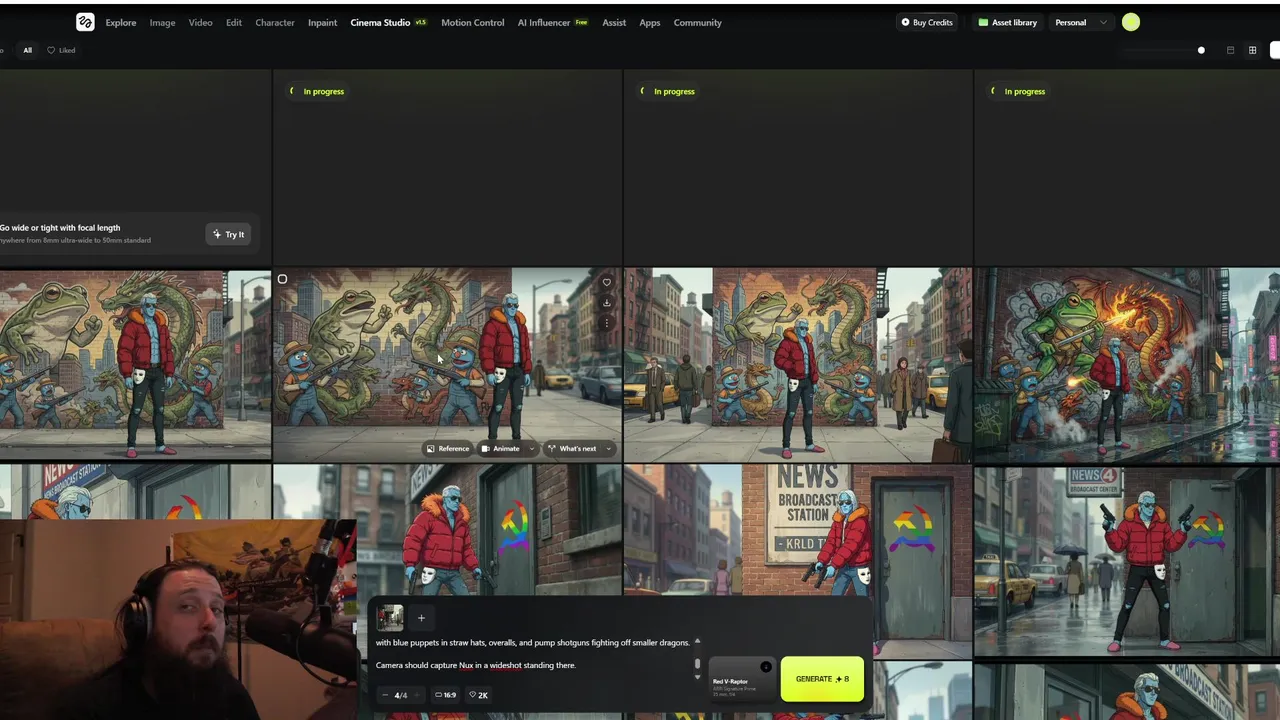This screenshot has height=720, width=1280.
Task: Open three-dot more options on hovered image
Action: click(606, 323)
